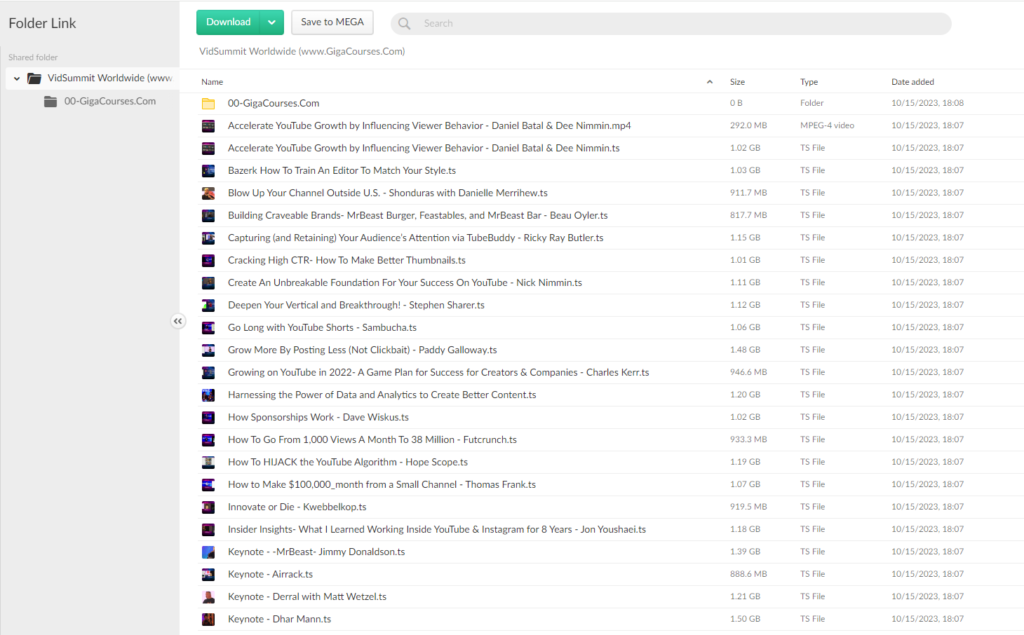Click the file icon for Go Long with YouTube Shorts
This screenshot has height=635, width=1024.
[x=206, y=327]
